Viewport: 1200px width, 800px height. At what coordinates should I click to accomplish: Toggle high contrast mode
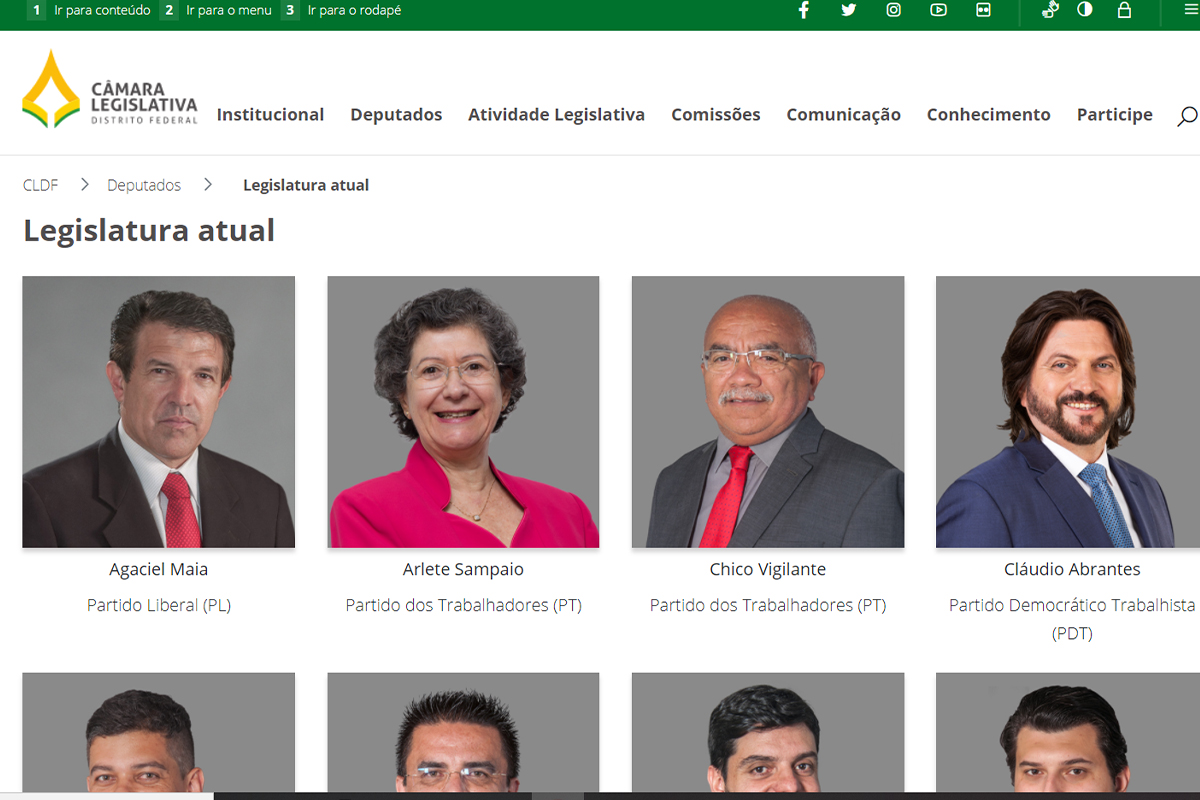click(1085, 10)
